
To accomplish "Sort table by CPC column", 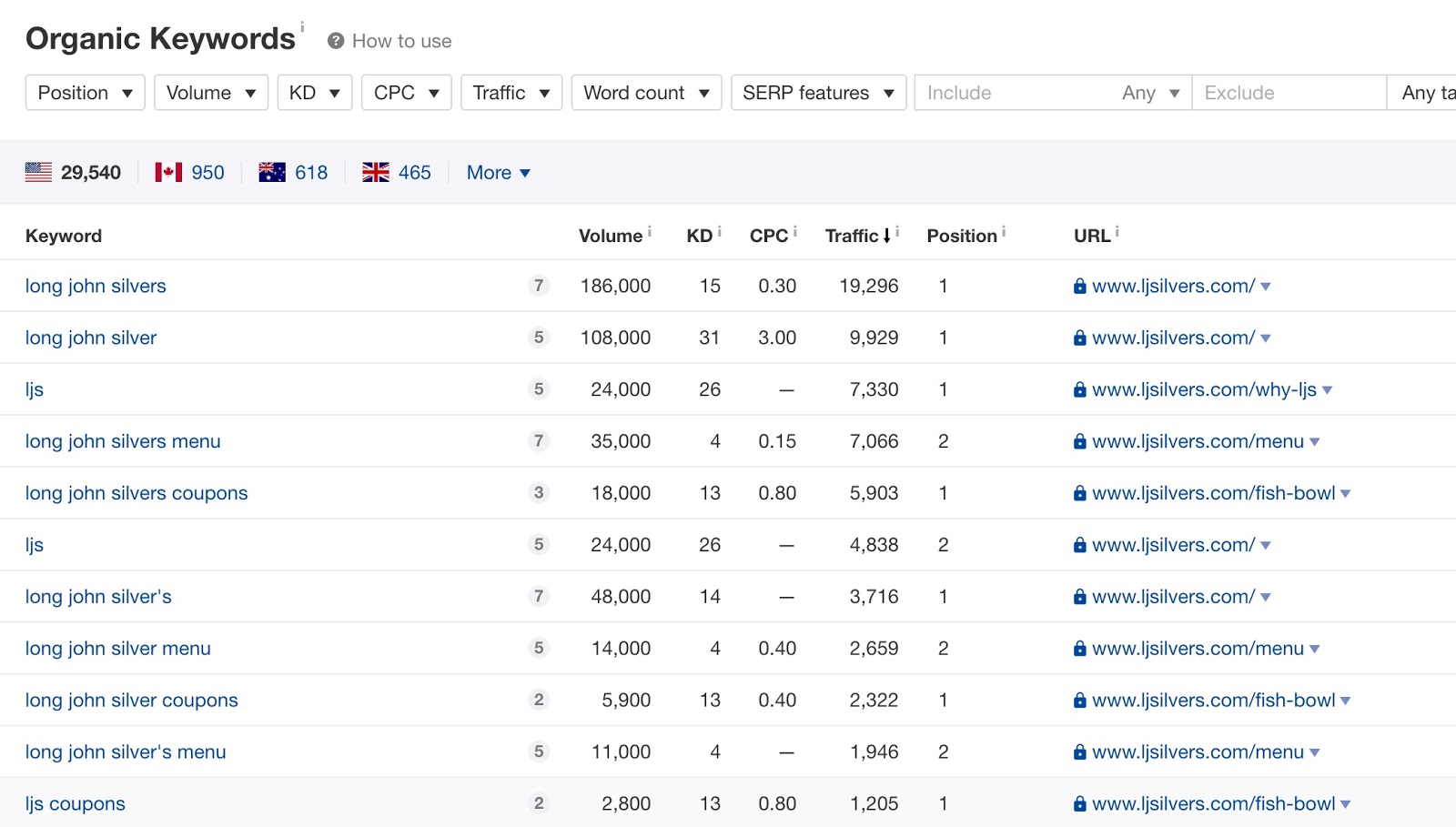I will [769, 236].
